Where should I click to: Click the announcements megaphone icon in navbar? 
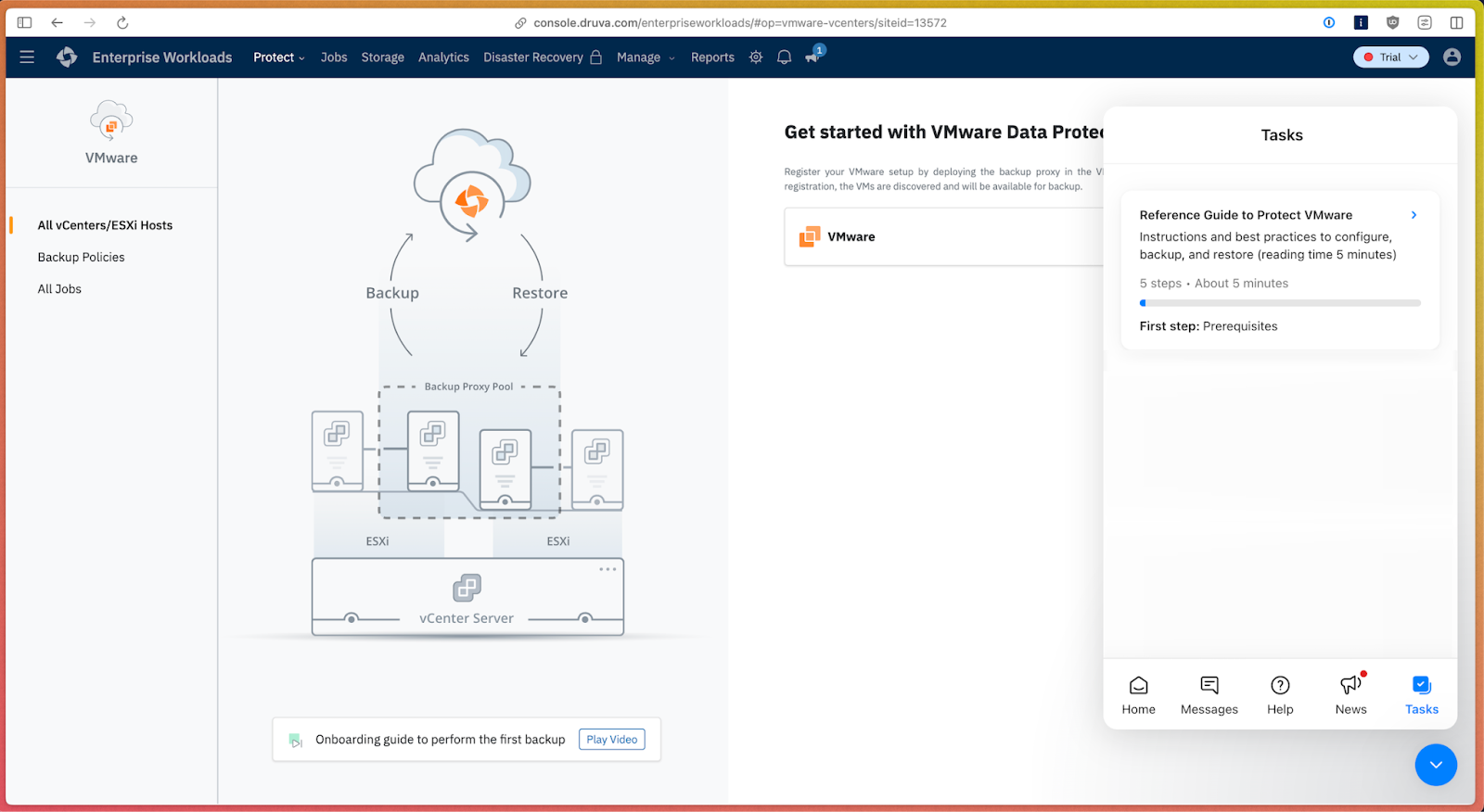812,57
